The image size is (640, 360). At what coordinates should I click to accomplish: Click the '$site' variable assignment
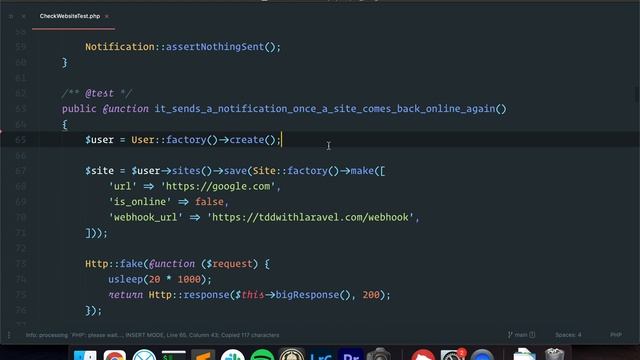pos(99,171)
